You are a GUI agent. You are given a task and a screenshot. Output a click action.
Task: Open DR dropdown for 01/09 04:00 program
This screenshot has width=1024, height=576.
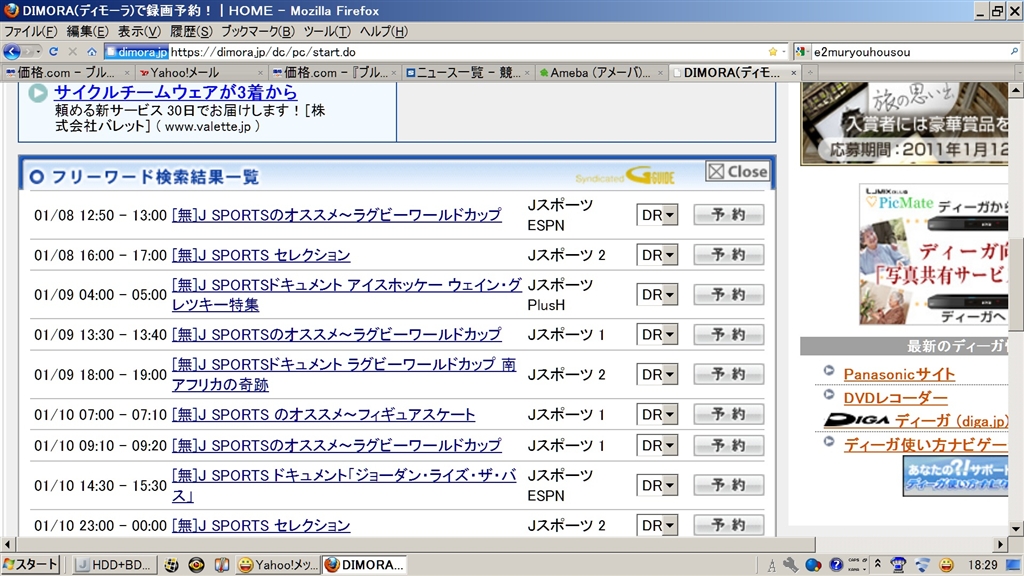657,295
